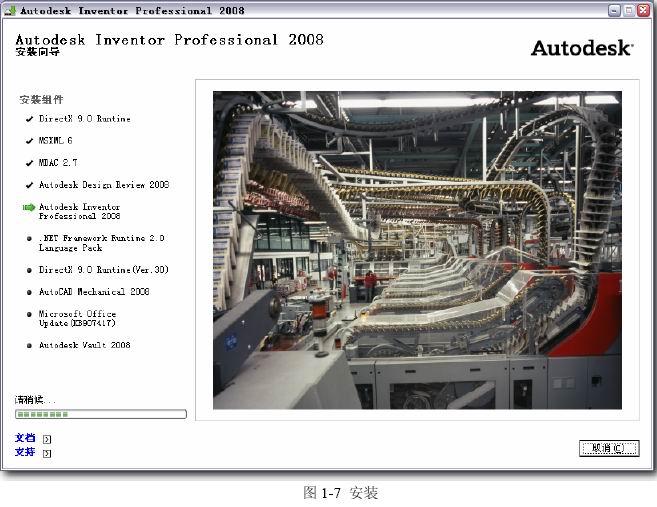Close the installer window
Screen dimensions: 657x507
pos(643,10)
